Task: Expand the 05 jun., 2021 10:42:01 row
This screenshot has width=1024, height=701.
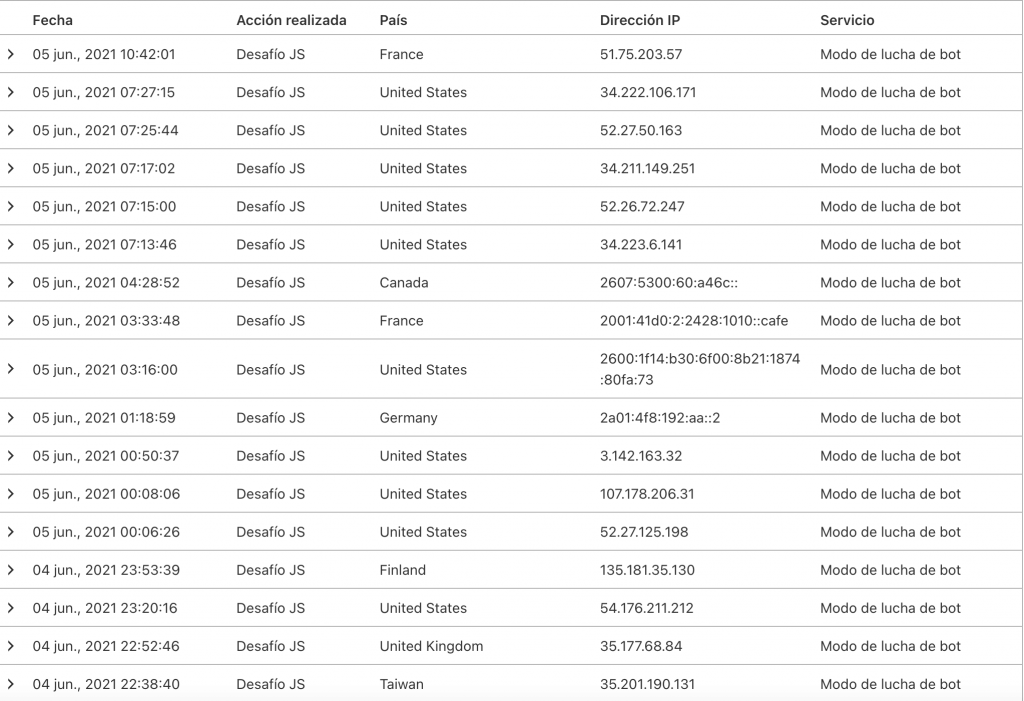Action: (x=11, y=54)
